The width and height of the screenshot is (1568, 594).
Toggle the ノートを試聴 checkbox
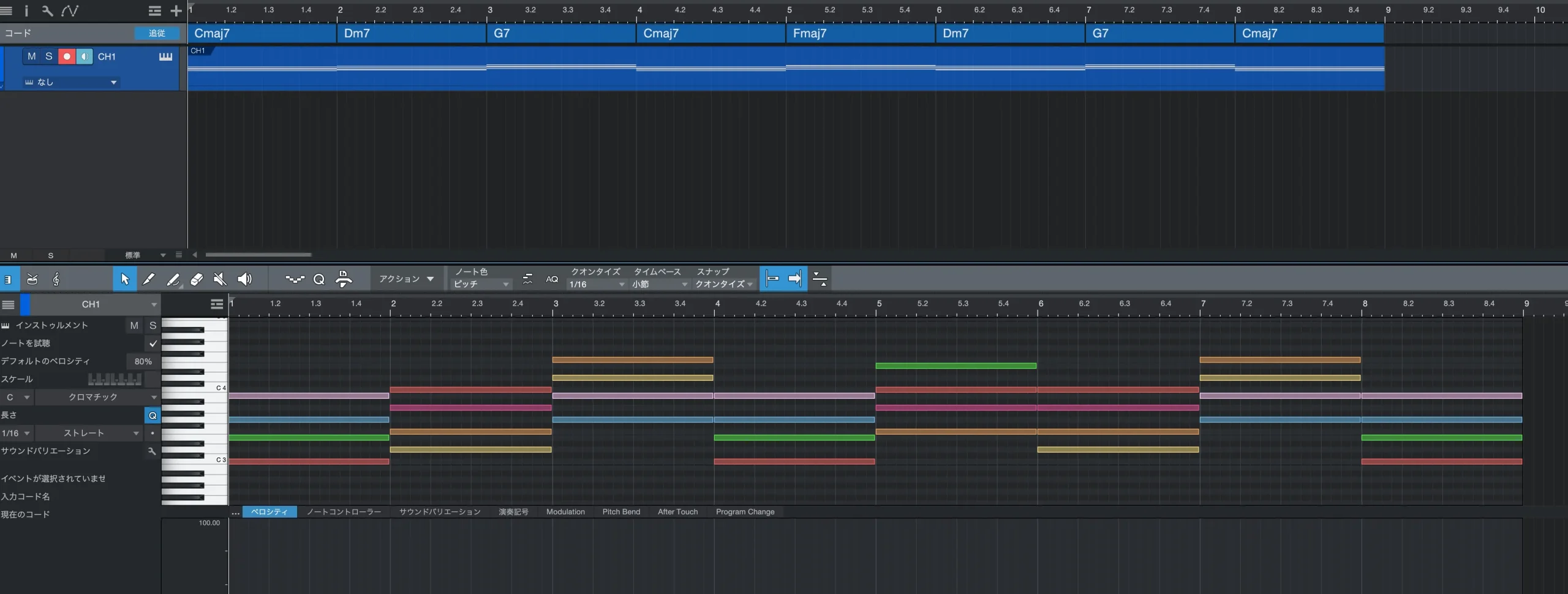pos(153,344)
